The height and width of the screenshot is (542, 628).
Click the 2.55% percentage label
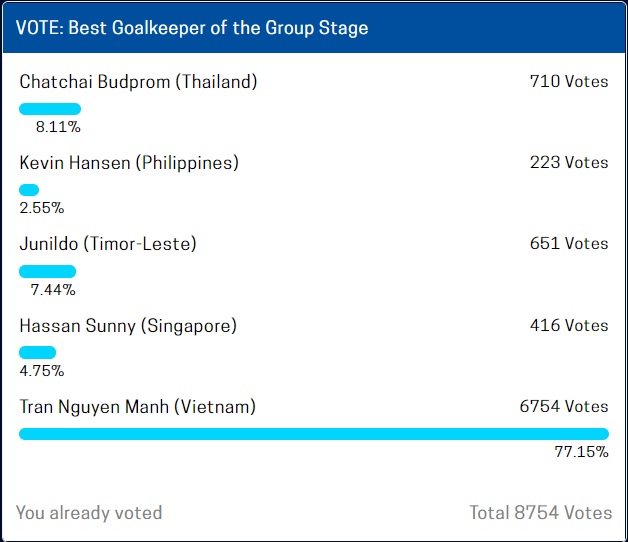[x=42, y=208]
